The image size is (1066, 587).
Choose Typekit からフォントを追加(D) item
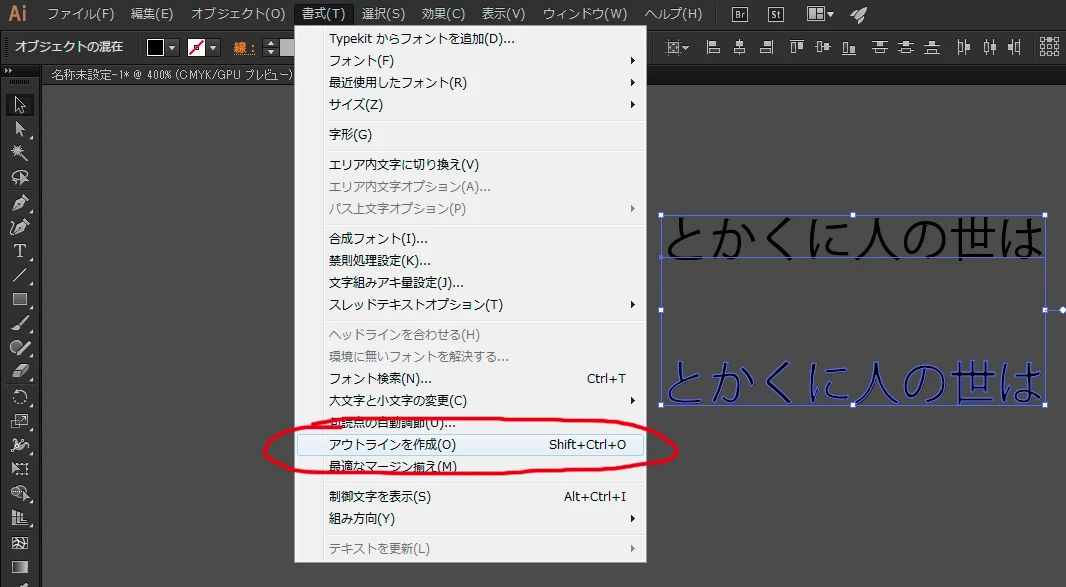(469, 39)
